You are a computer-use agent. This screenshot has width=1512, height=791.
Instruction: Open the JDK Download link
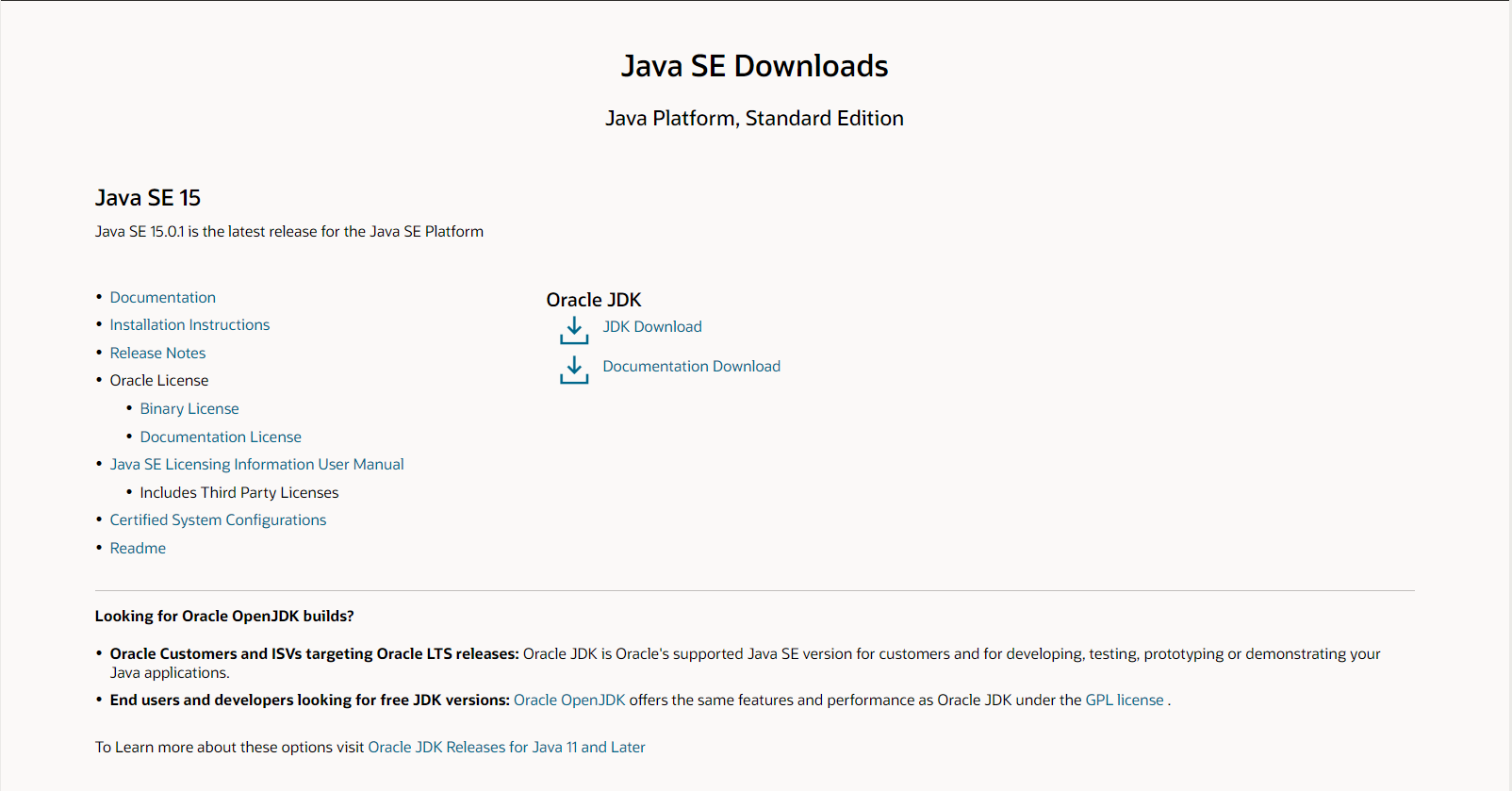(652, 326)
